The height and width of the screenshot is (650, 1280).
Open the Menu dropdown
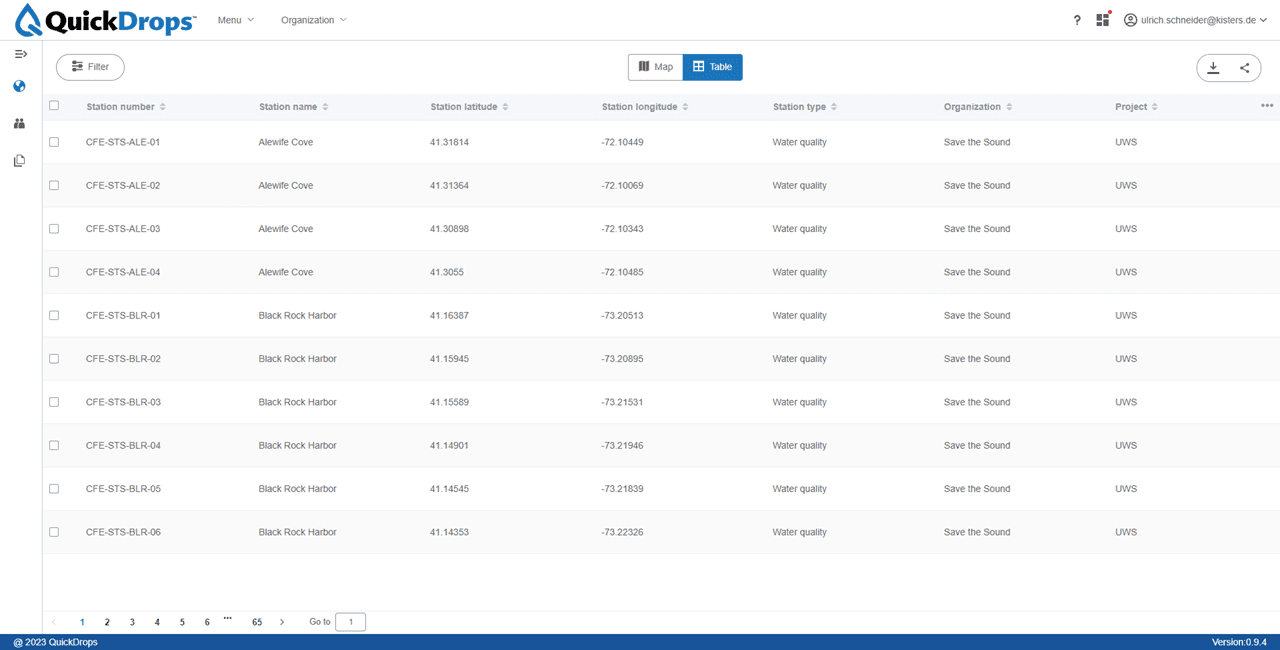point(236,20)
